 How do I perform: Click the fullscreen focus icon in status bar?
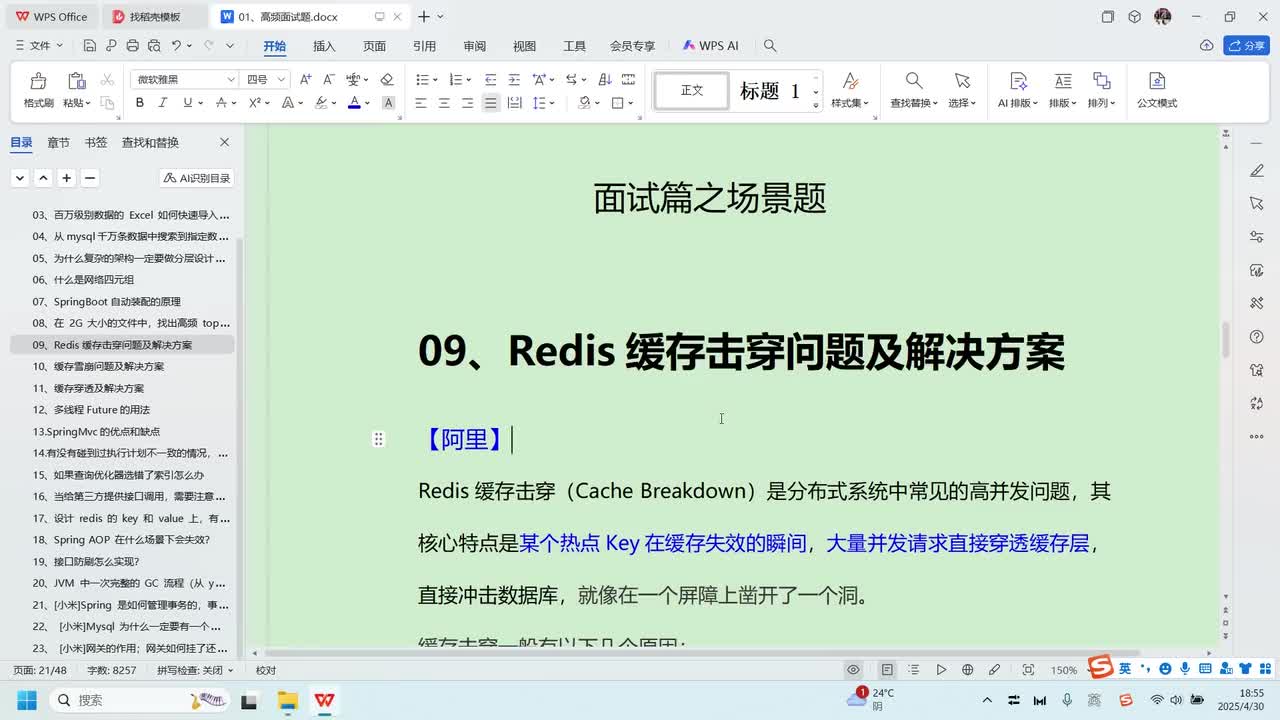pos(1028,670)
